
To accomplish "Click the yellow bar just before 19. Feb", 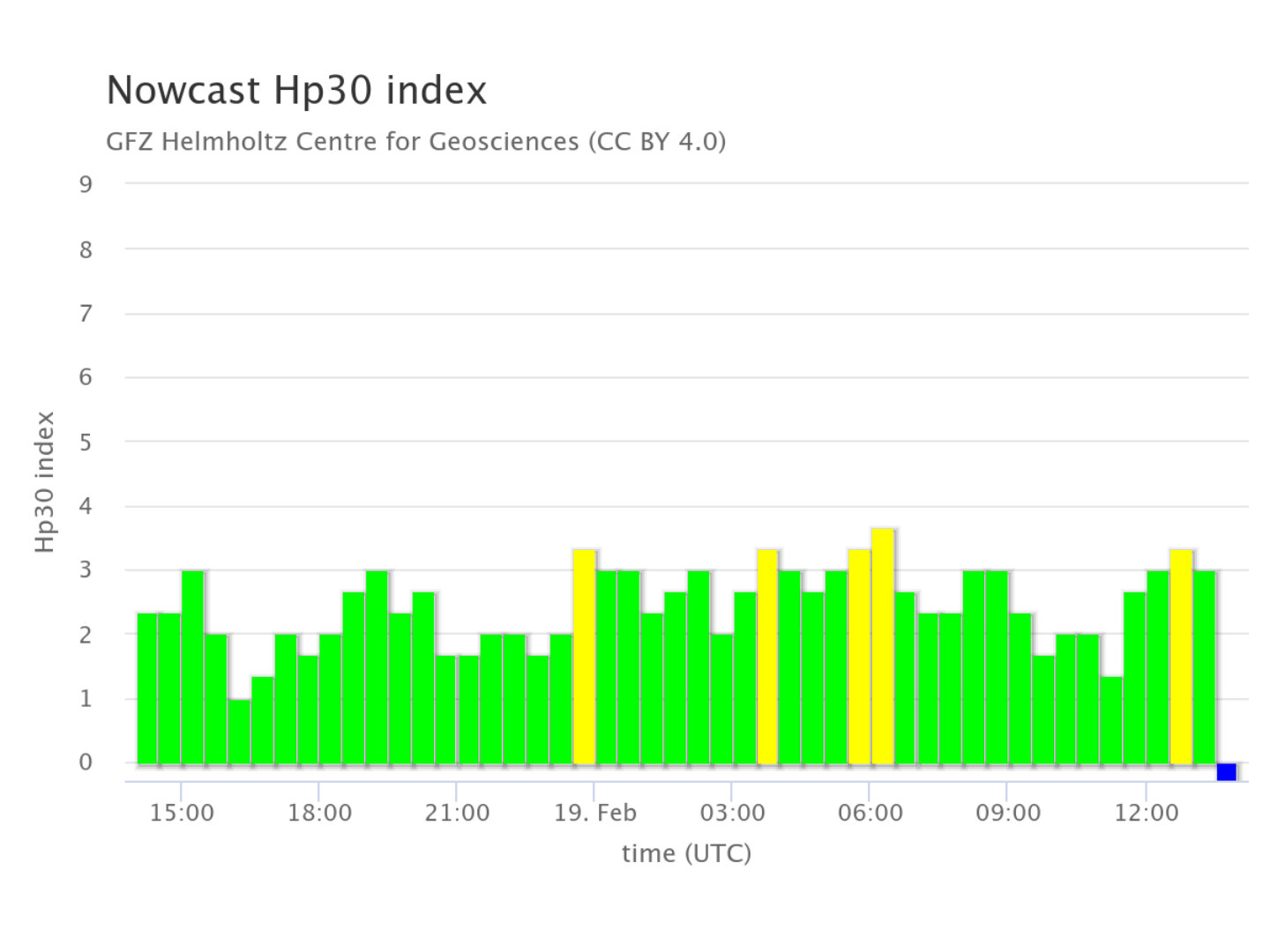I will 584,656.
